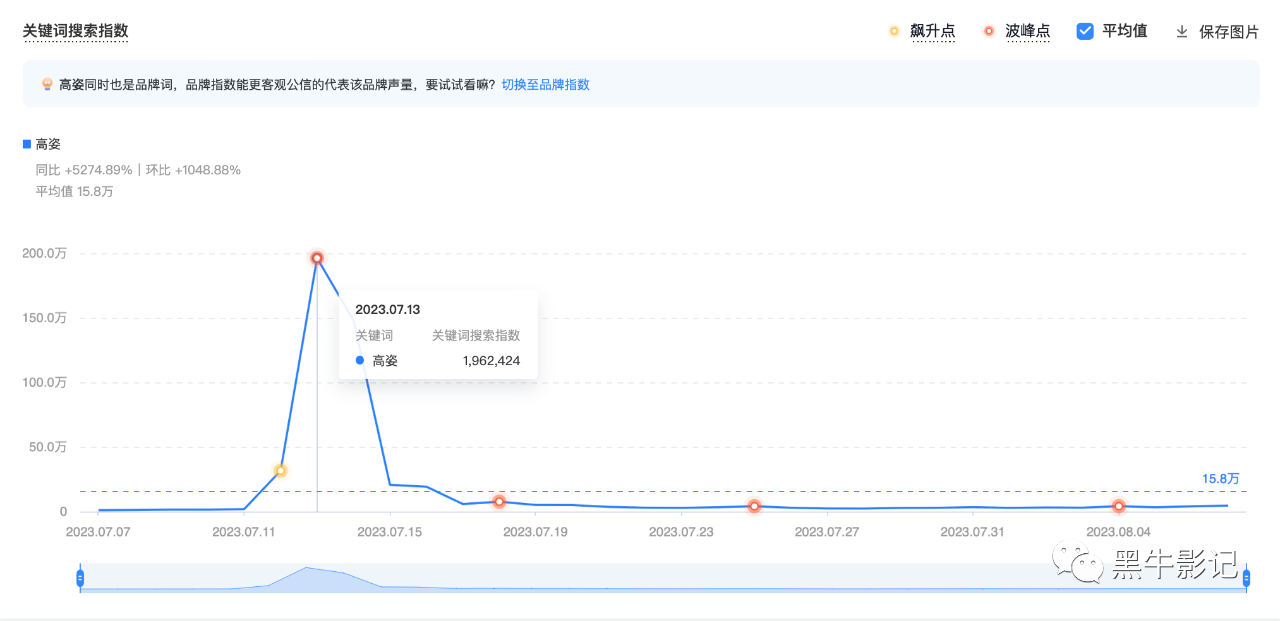Toggle the 飙升点 markers label
This screenshot has height=621, width=1280.
click(932, 31)
